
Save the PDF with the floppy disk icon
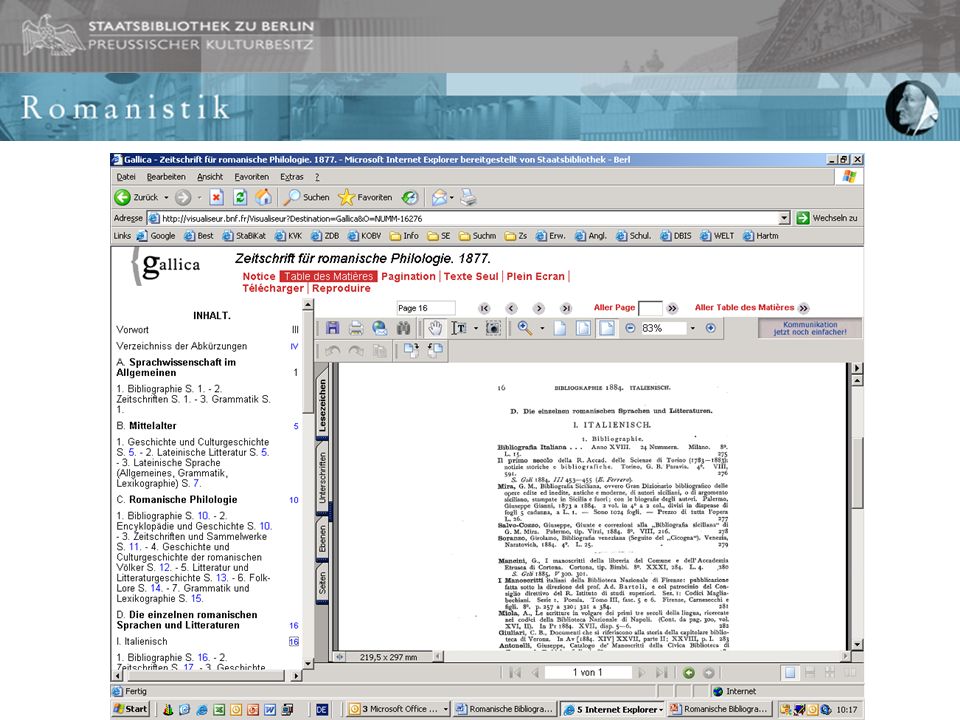[332, 328]
